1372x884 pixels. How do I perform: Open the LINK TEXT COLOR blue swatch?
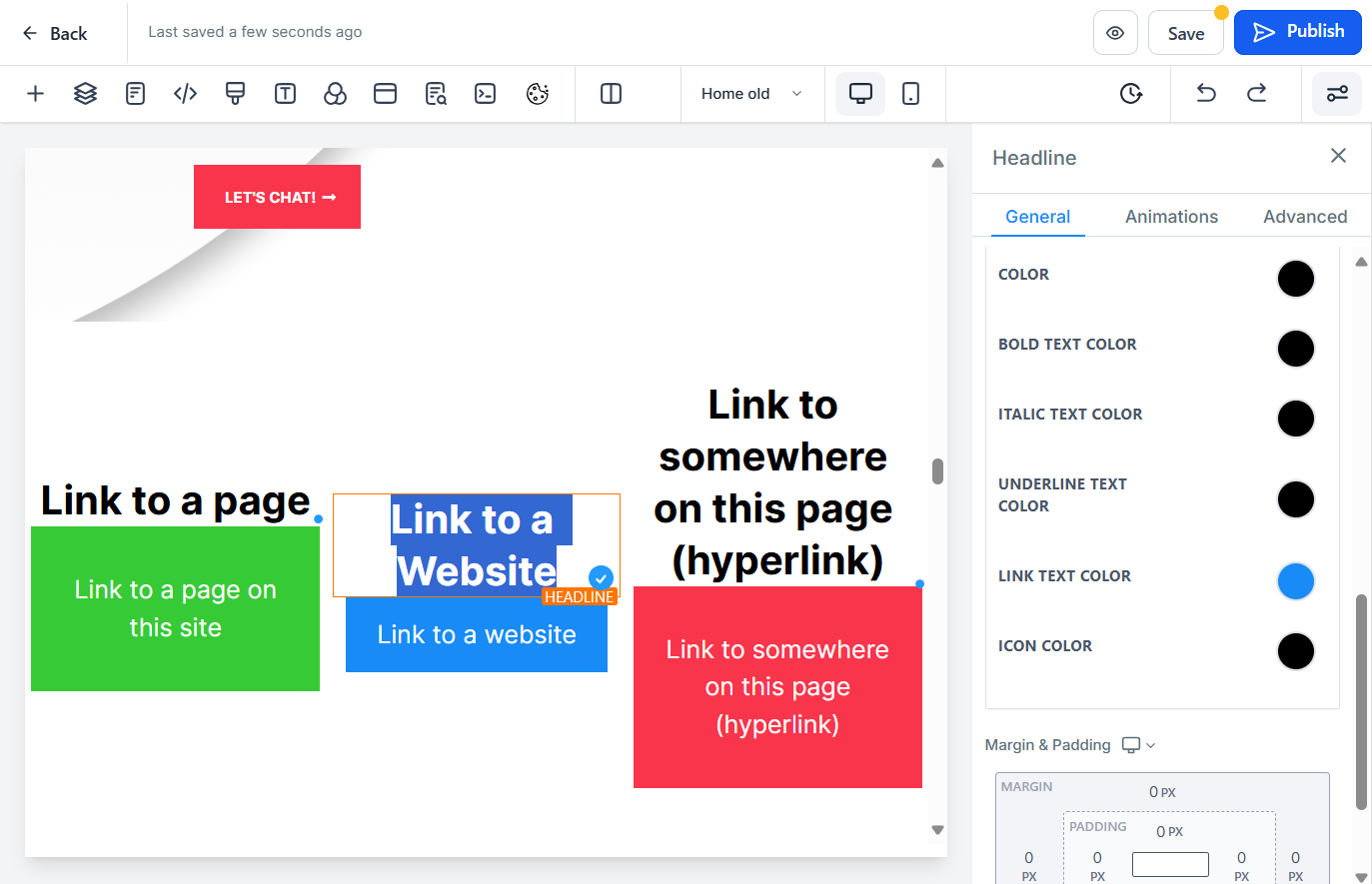point(1296,581)
